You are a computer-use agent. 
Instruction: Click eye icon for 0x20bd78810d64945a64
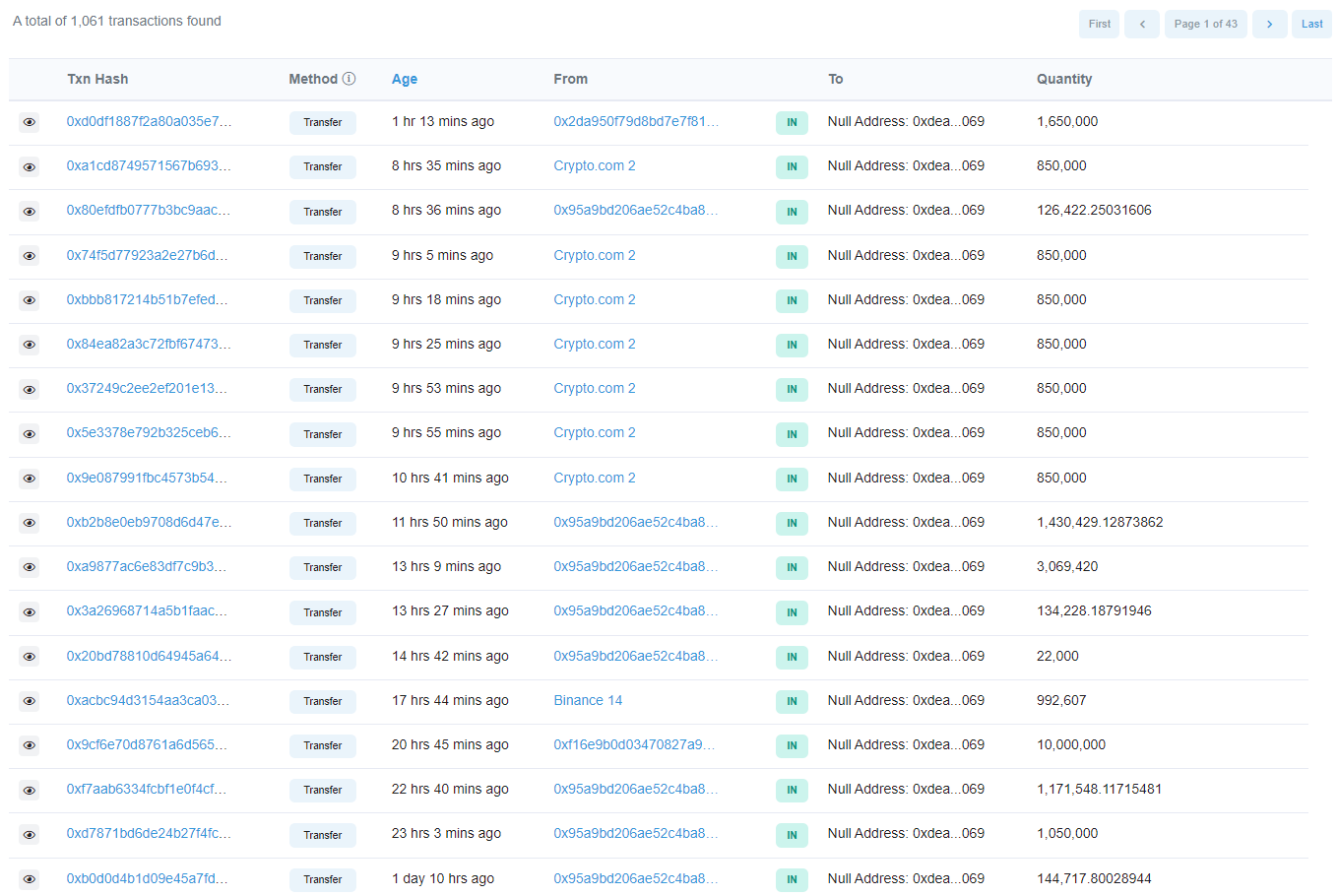click(x=30, y=657)
